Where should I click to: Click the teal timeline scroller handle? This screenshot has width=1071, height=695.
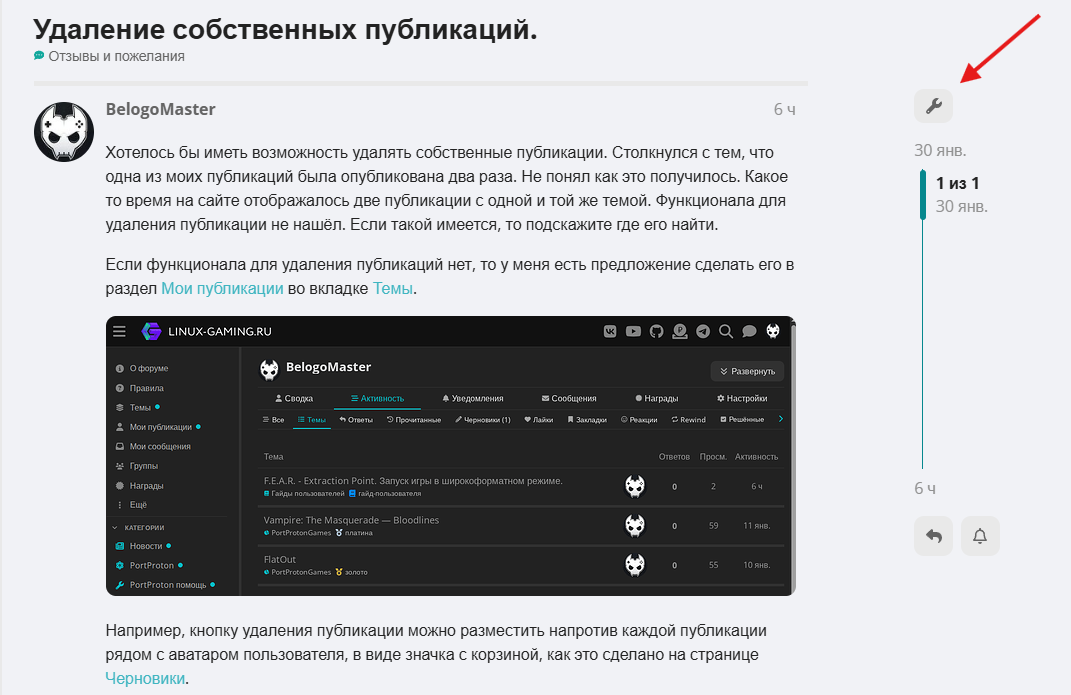click(923, 195)
